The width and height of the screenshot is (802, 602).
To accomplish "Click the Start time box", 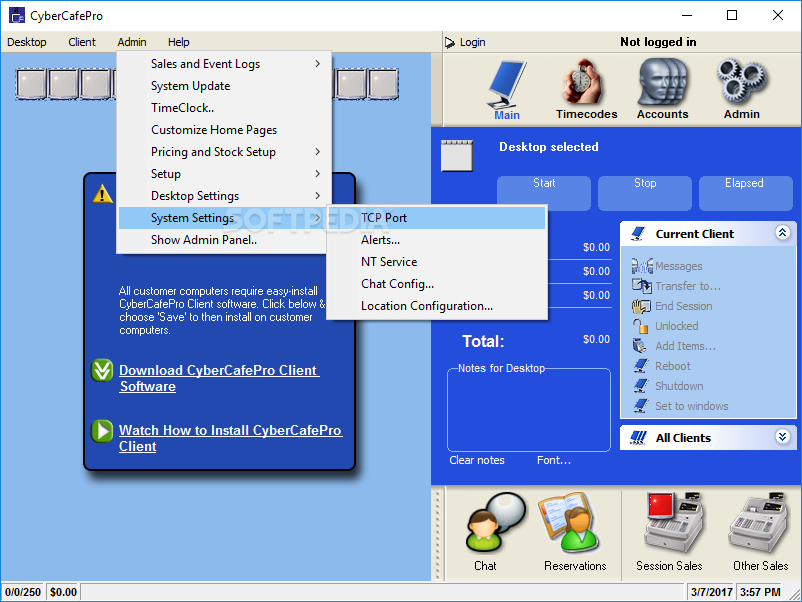I will pyautogui.click(x=544, y=193).
